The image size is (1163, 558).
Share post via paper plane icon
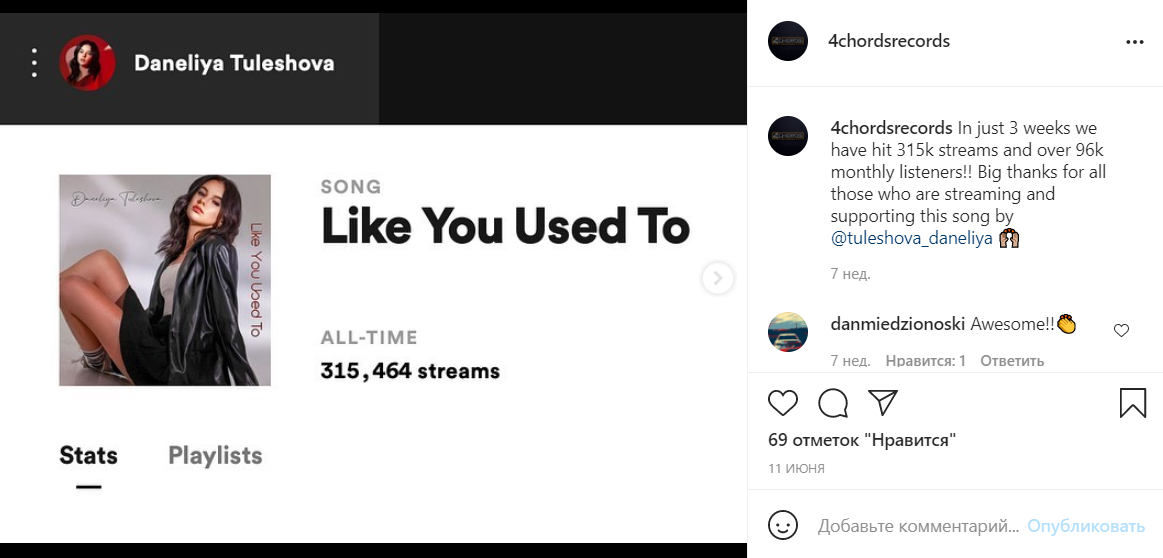(882, 402)
